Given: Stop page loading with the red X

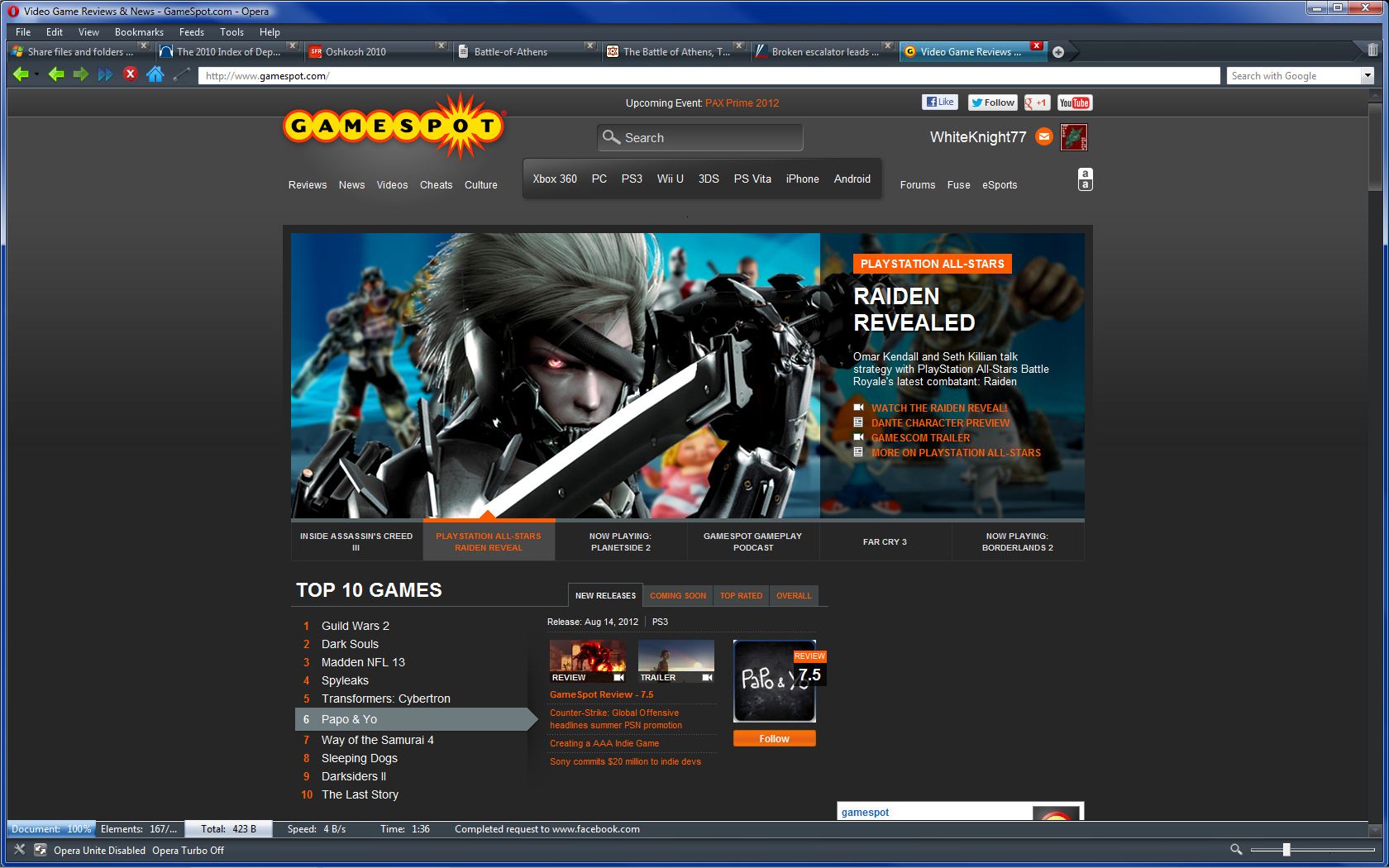Looking at the screenshot, I should click(x=130, y=74).
